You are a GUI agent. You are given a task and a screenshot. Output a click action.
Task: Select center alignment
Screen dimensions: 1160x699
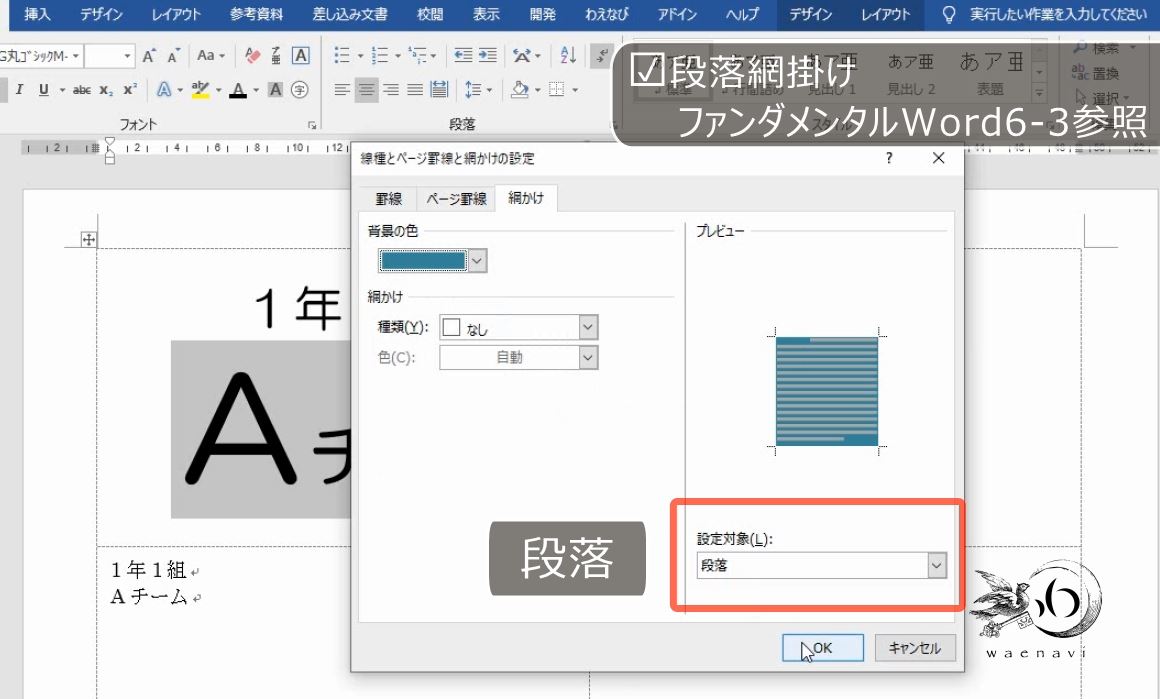(365, 90)
